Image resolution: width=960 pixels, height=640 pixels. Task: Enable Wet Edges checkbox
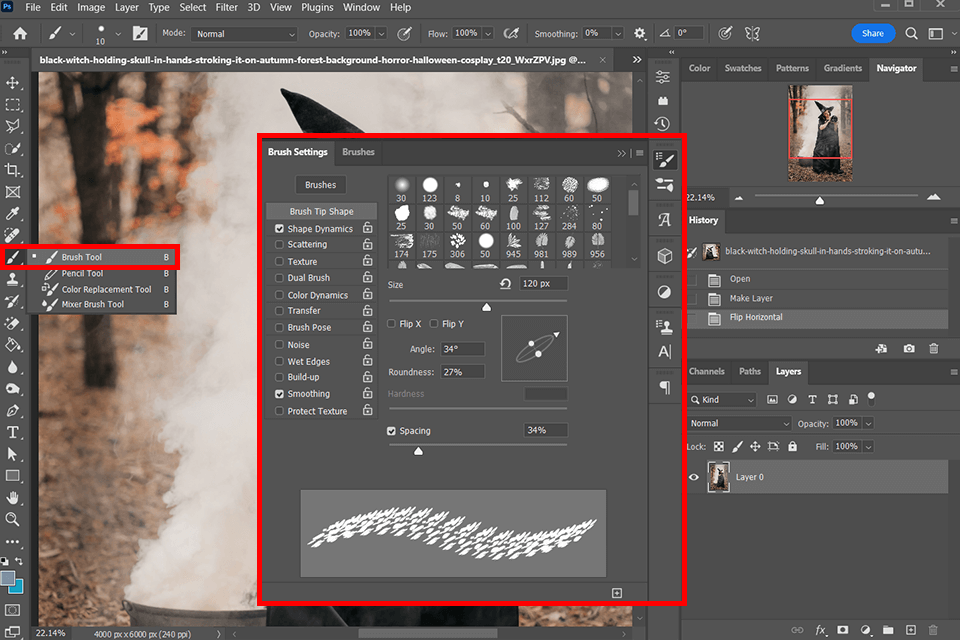(x=279, y=361)
